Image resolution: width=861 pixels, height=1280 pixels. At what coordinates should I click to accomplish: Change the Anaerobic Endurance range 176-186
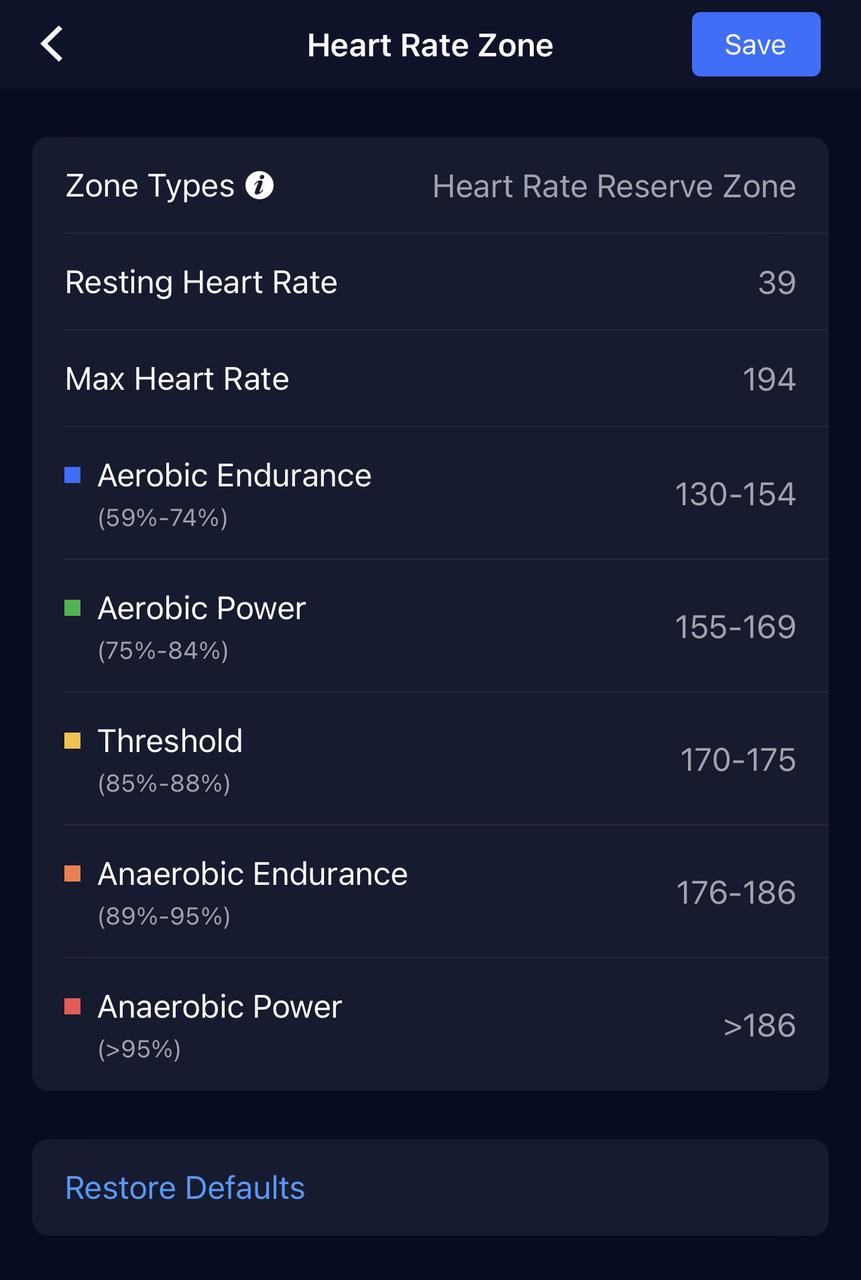click(x=736, y=892)
